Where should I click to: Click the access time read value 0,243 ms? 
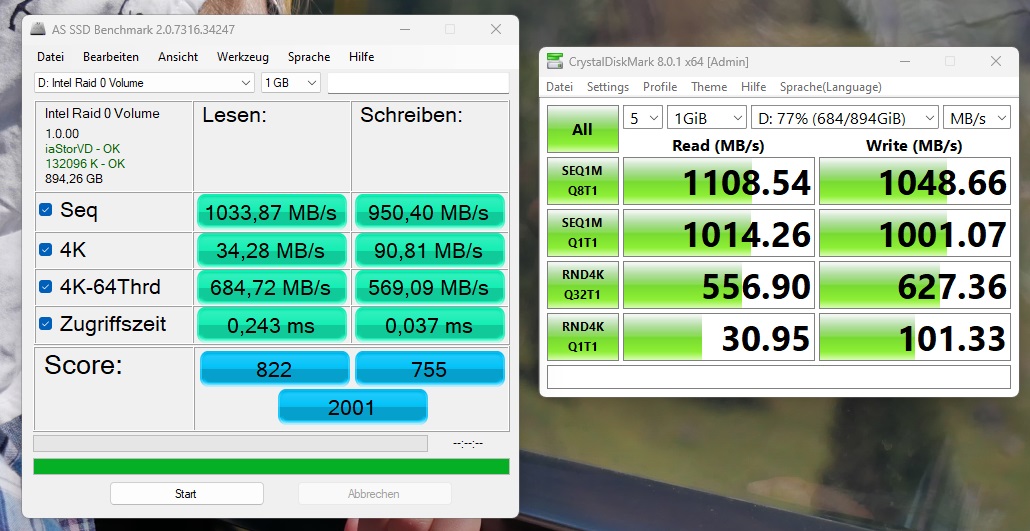(x=271, y=325)
